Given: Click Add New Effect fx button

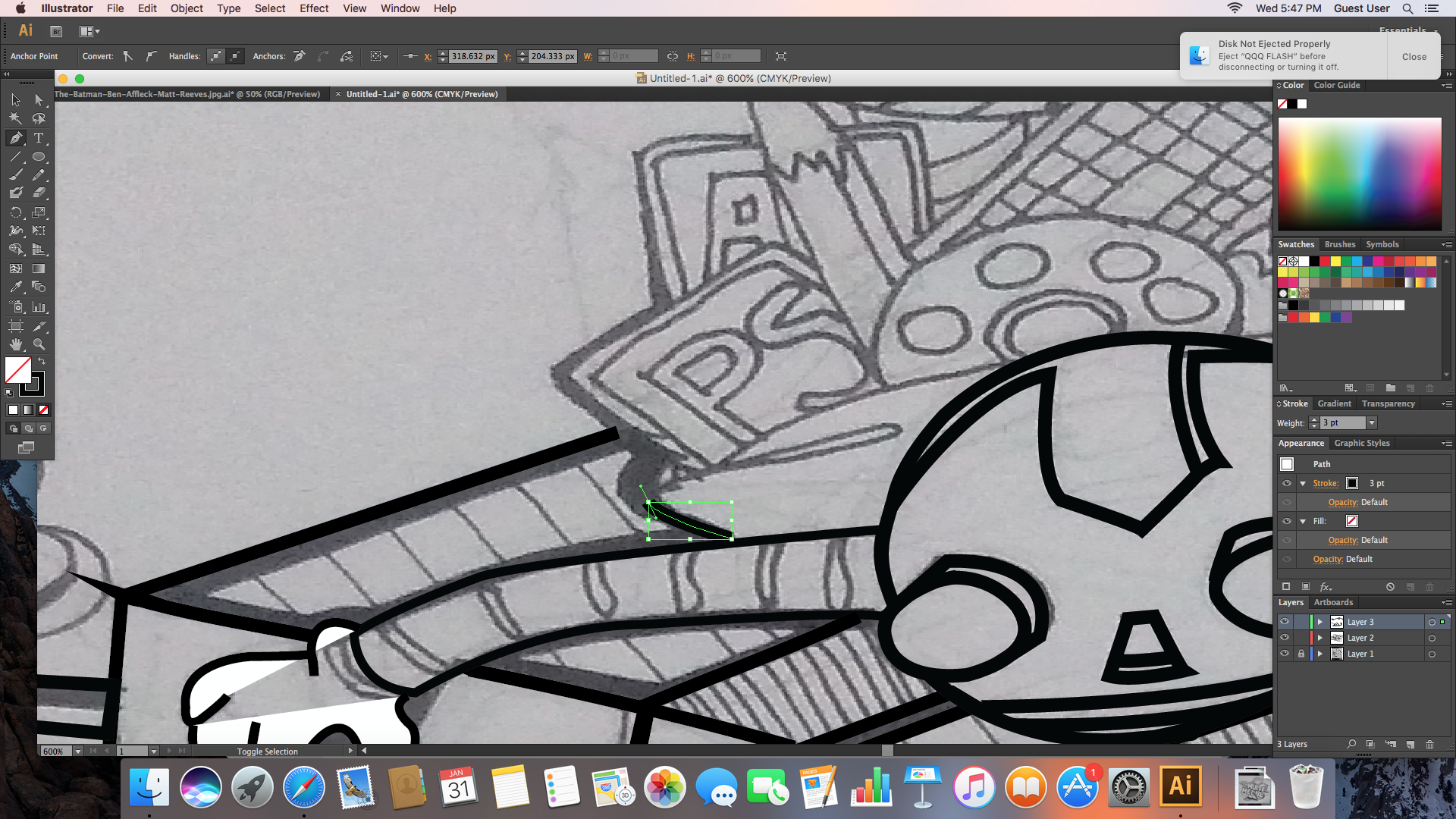Looking at the screenshot, I should tap(1326, 587).
